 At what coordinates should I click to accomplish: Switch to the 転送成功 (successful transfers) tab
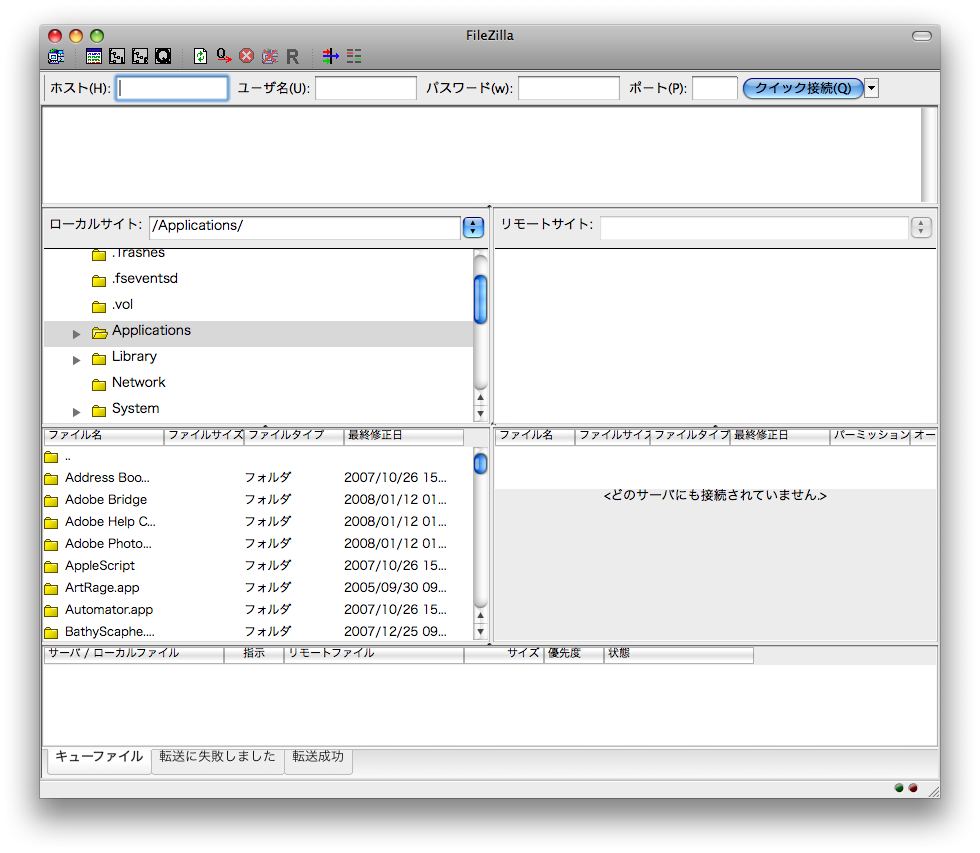(318, 759)
